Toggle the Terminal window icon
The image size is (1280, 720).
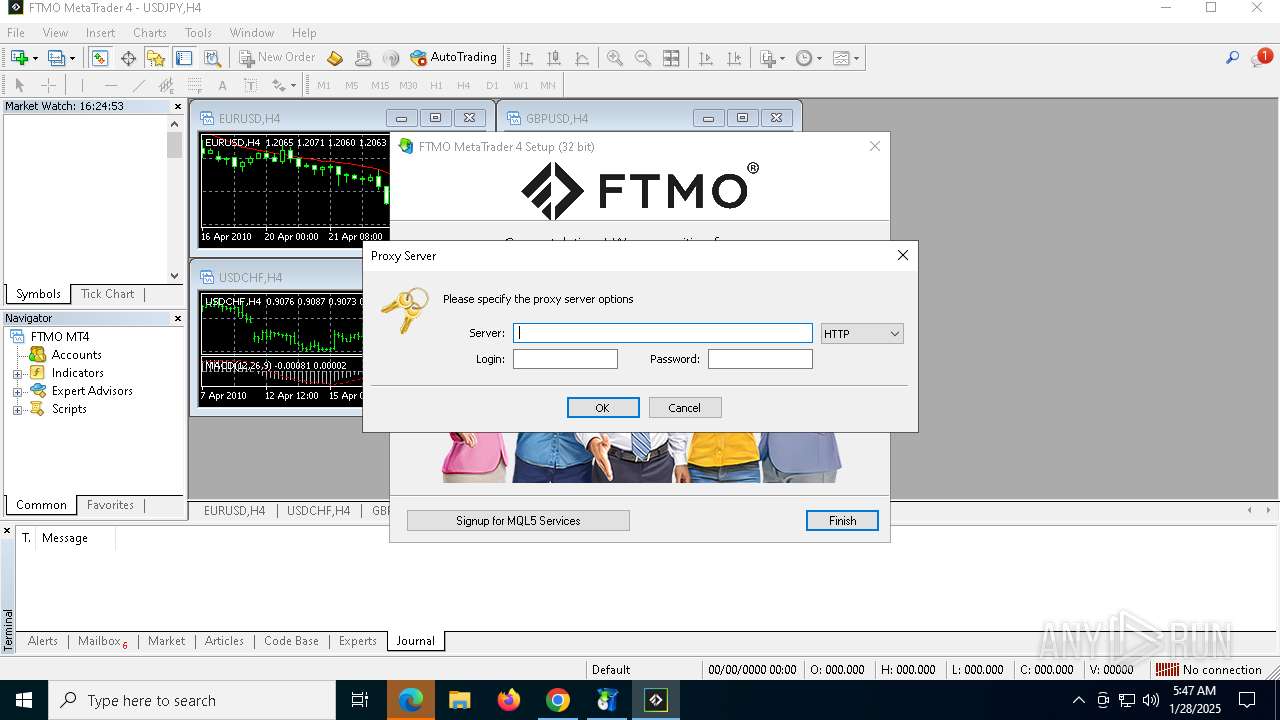184,58
